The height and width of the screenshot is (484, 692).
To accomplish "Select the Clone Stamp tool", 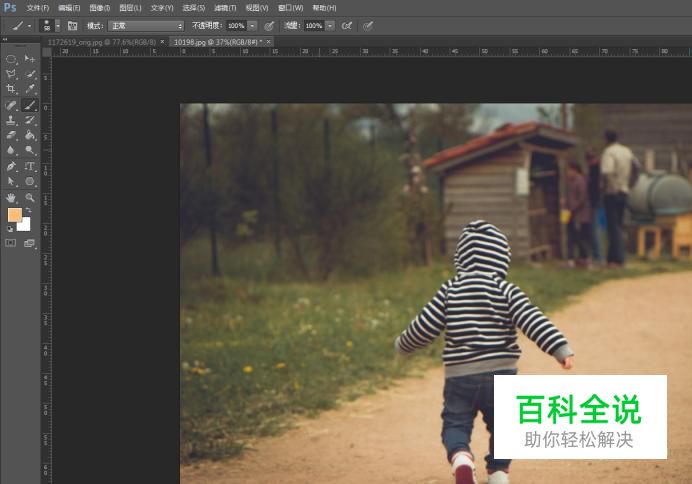I will (x=12, y=120).
